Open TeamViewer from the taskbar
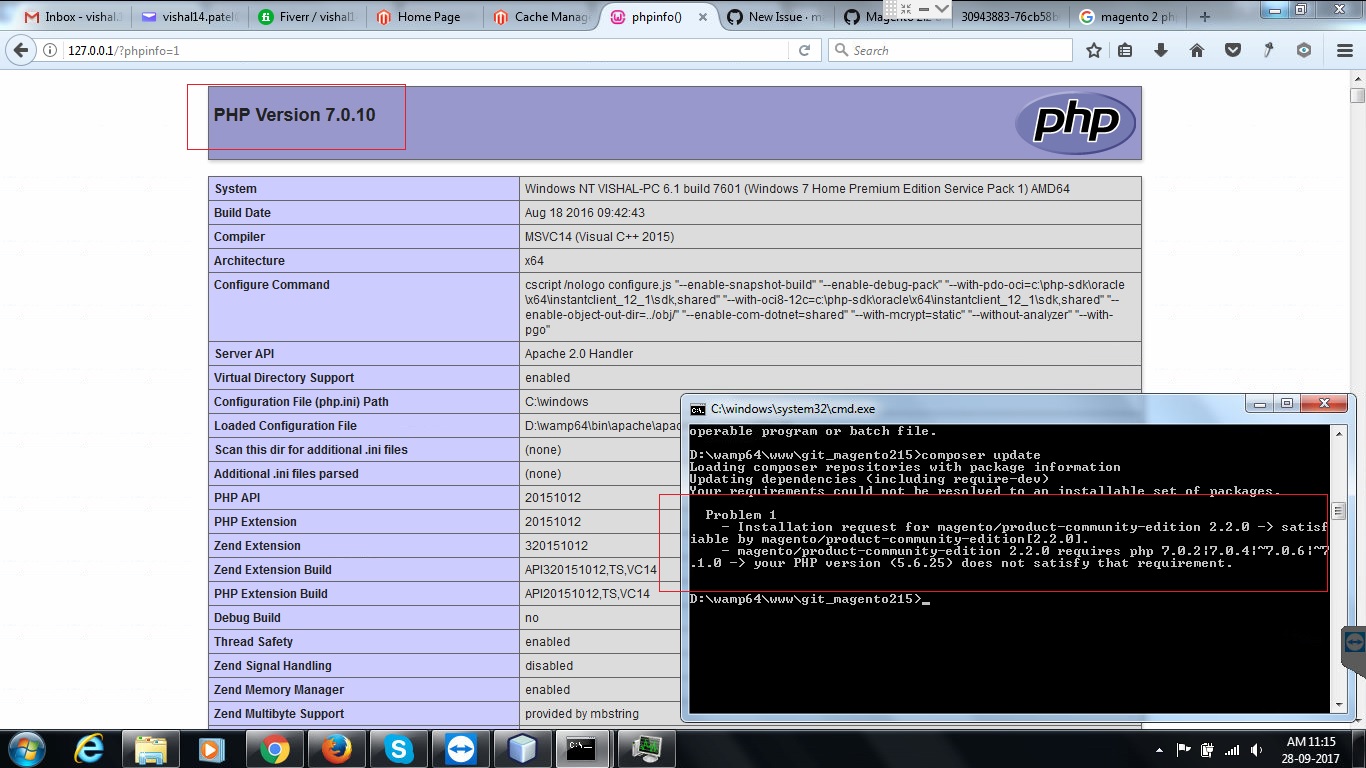Image resolution: width=1366 pixels, height=768 pixels. click(459, 749)
